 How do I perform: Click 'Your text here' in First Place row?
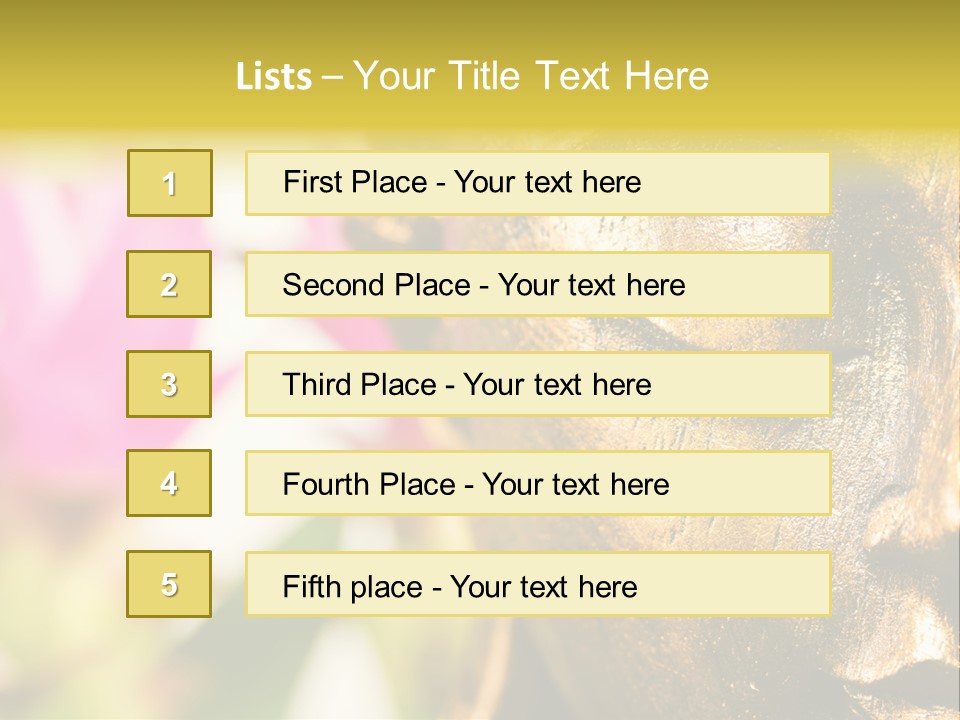point(547,182)
